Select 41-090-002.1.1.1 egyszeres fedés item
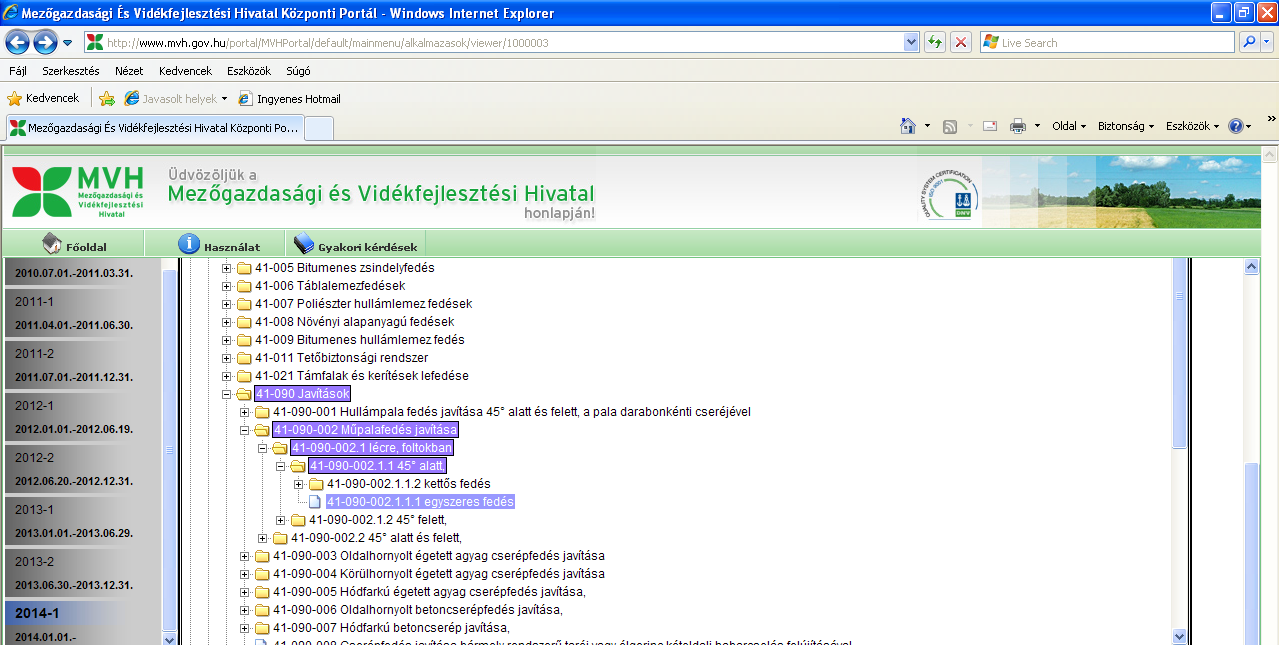The image size is (1279, 645). [420, 502]
